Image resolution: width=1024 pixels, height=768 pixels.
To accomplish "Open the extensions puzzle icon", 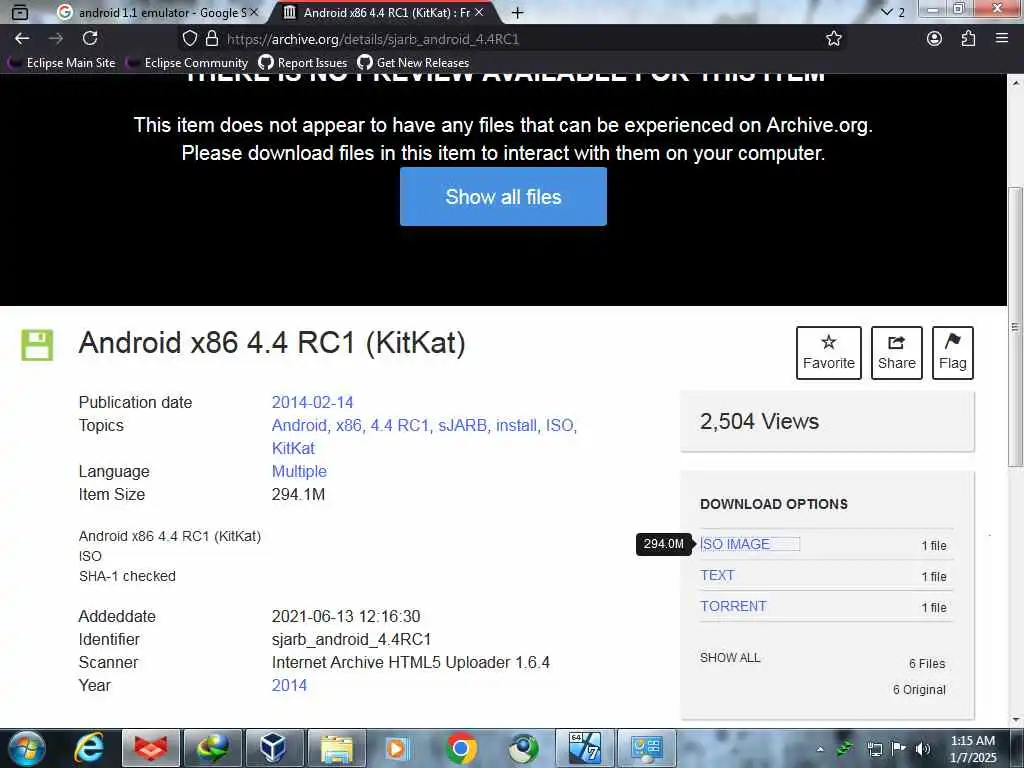I will 968,39.
